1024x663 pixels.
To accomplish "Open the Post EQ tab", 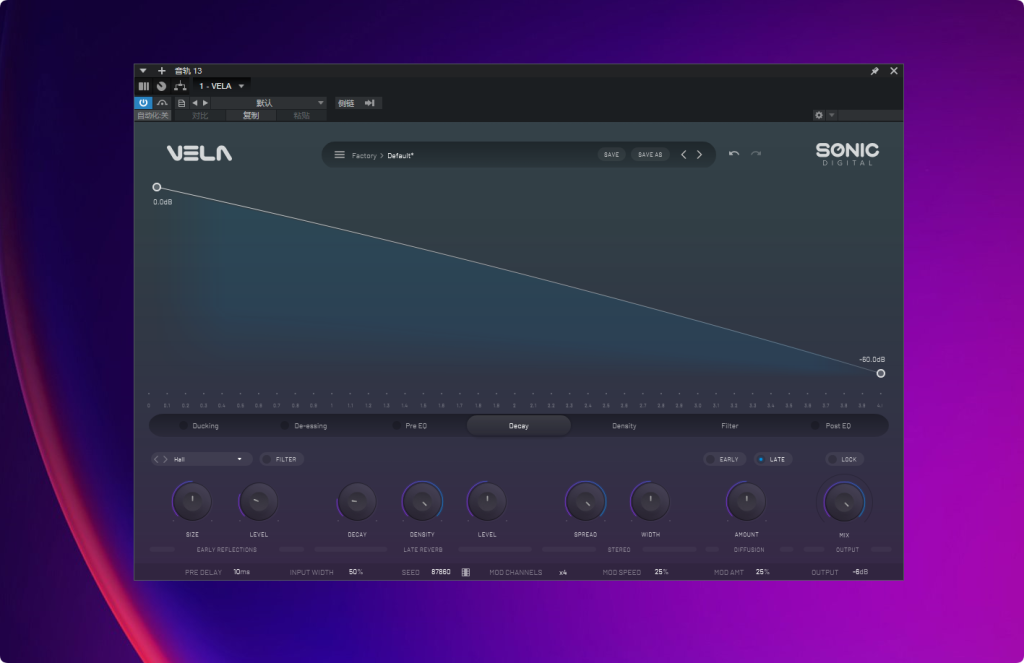I will tap(838, 426).
